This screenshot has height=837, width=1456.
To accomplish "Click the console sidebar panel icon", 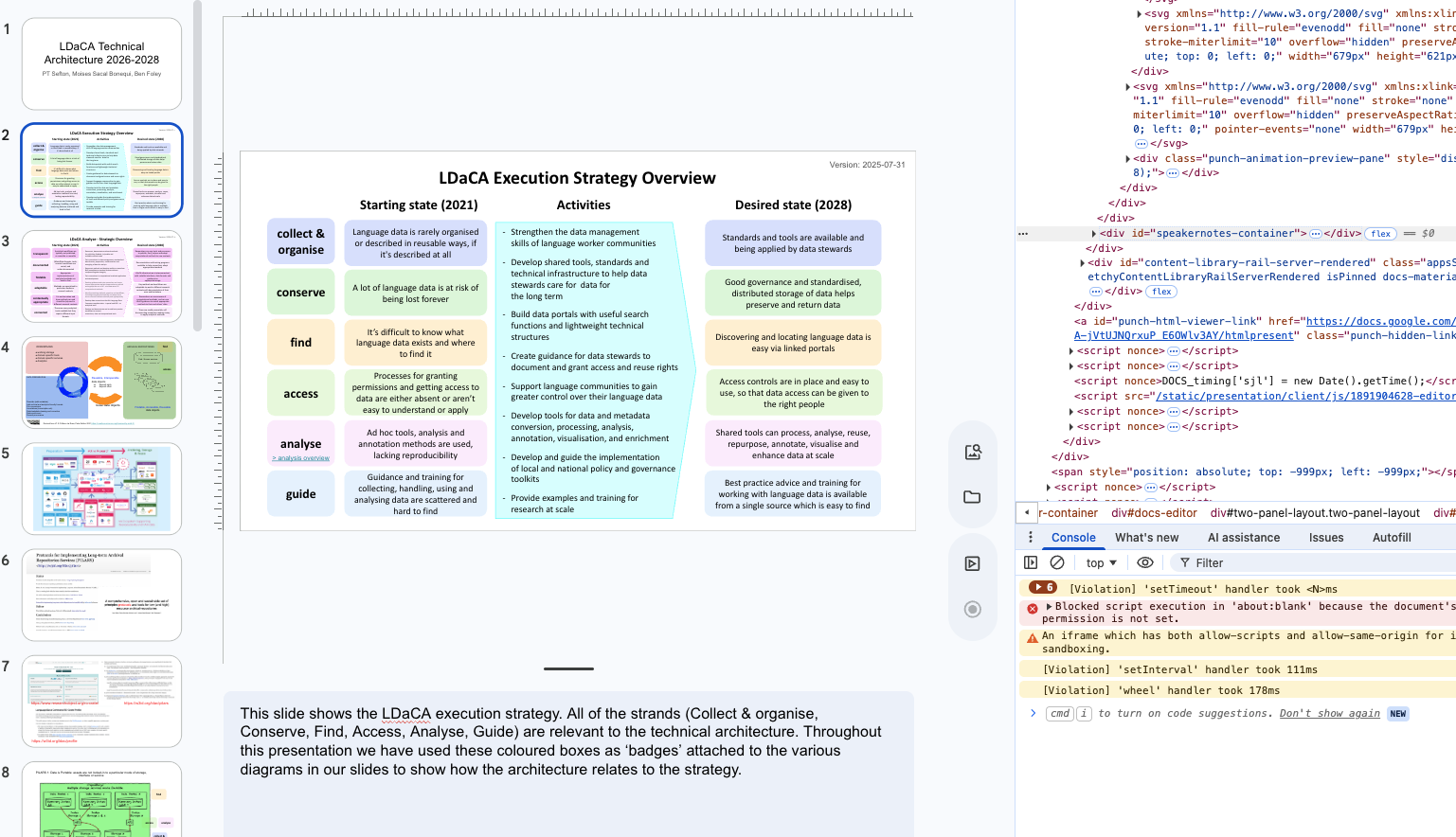I will pyautogui.click(x=1031, y=562).
